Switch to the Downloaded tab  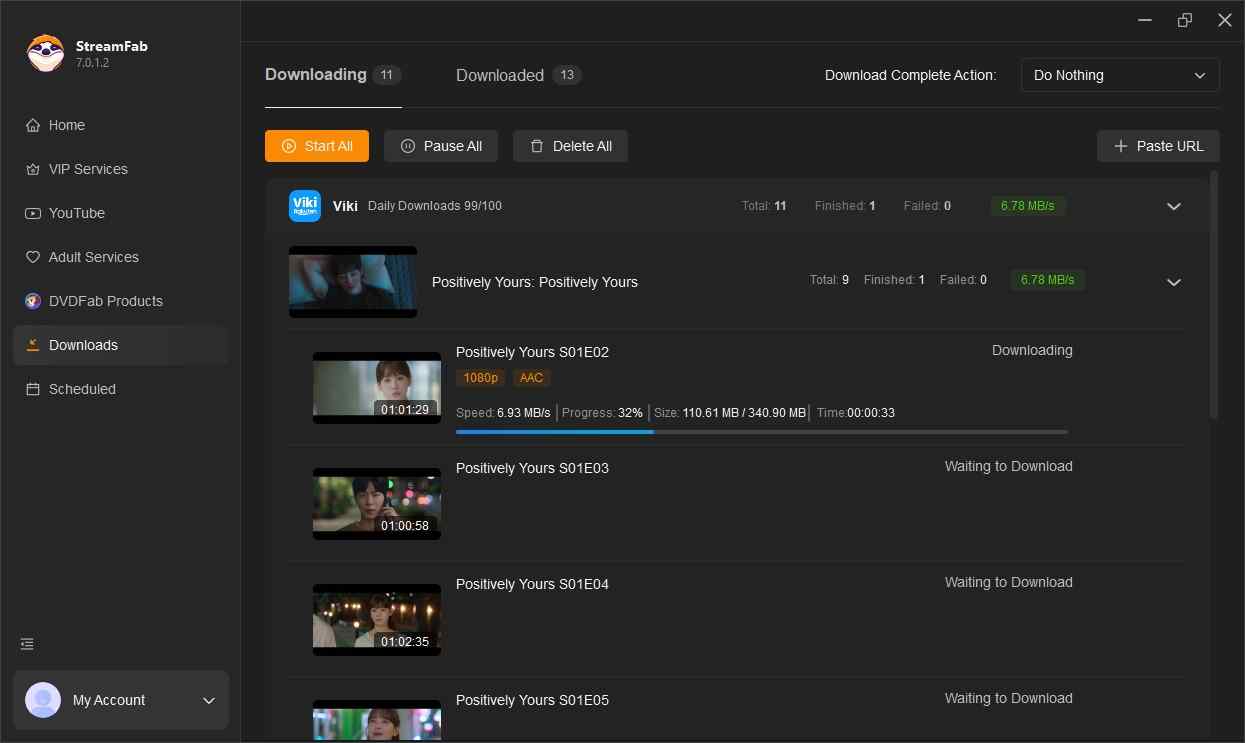coord(499,75)
